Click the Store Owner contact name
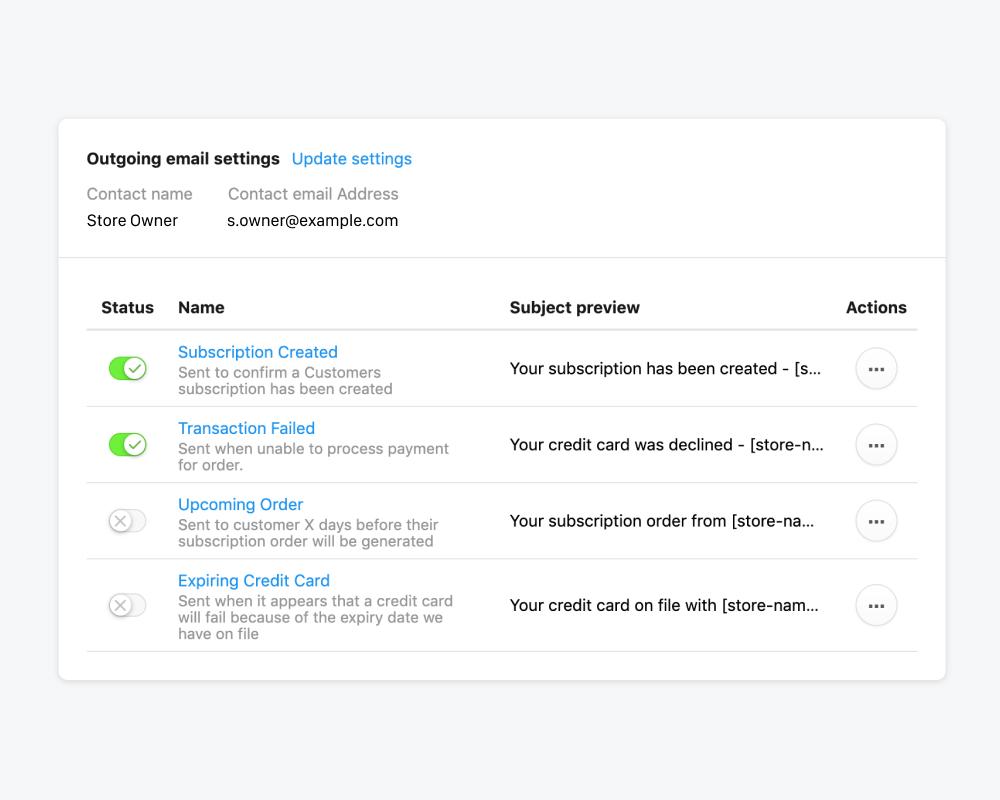Viewport: 1000px width, 800px height. click(x=132, y=221)
